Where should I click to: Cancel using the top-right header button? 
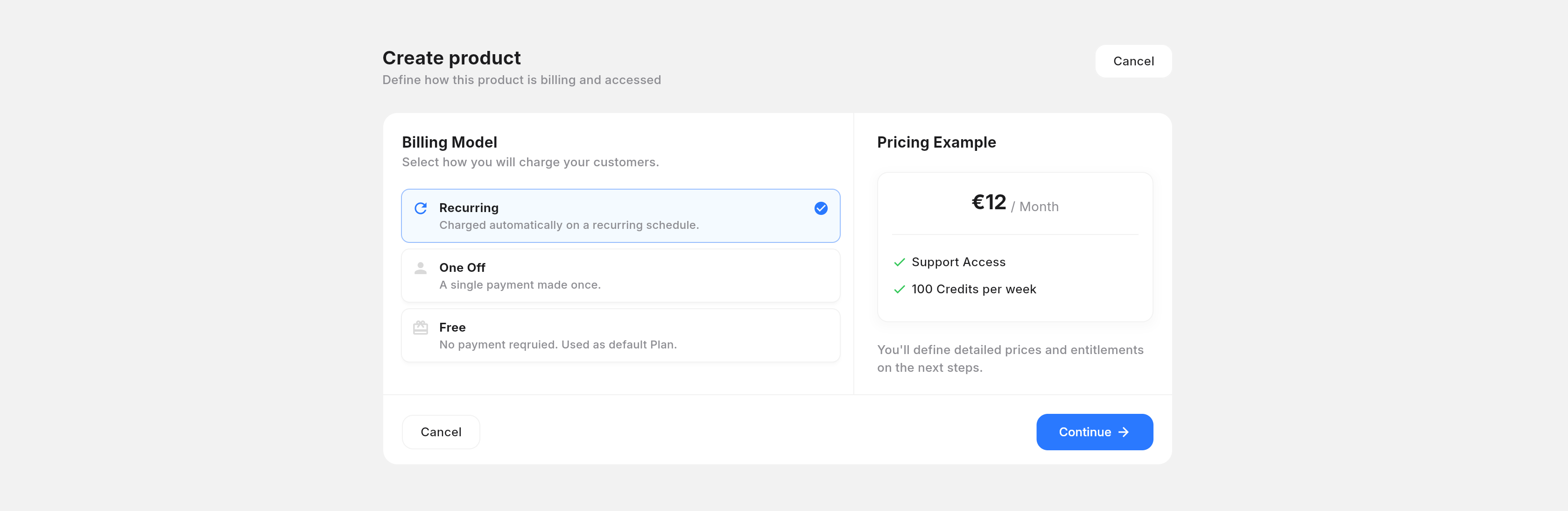(x=1133, y=61)
